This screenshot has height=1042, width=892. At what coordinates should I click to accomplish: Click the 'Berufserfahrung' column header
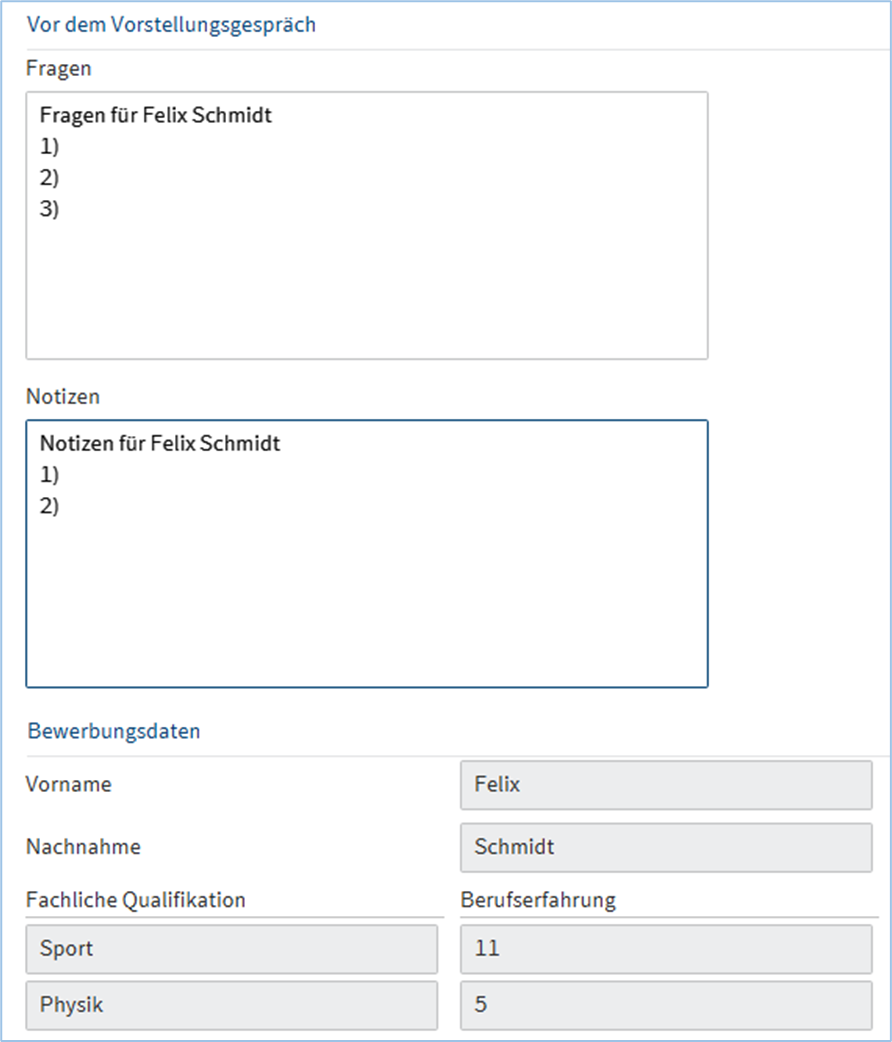click(x=538, y=900)
